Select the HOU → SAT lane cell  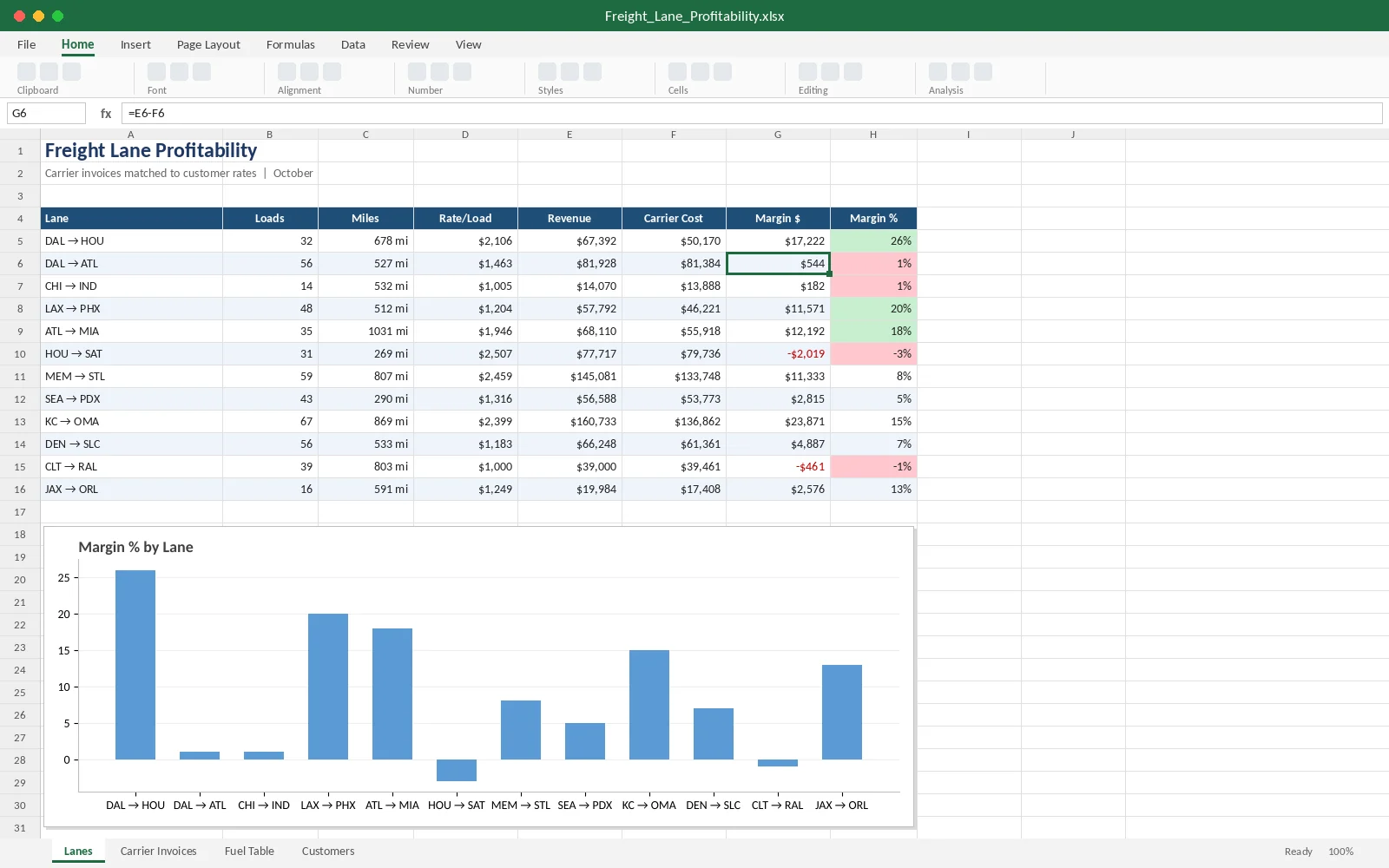coord(131,354)
